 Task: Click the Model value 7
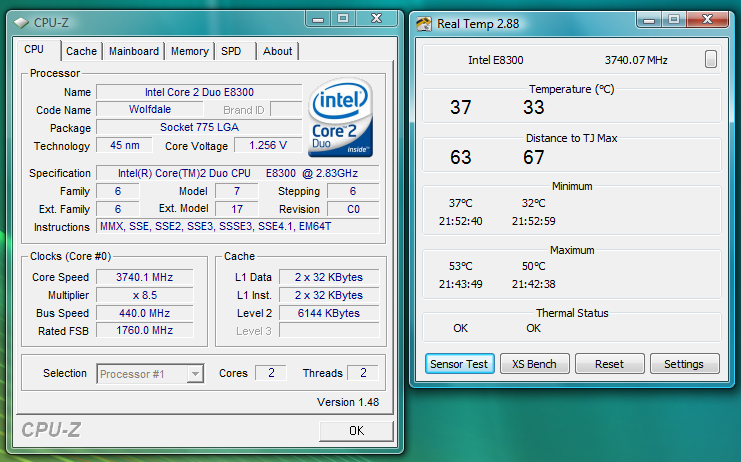pyautogui.click(x=237, y=191)
